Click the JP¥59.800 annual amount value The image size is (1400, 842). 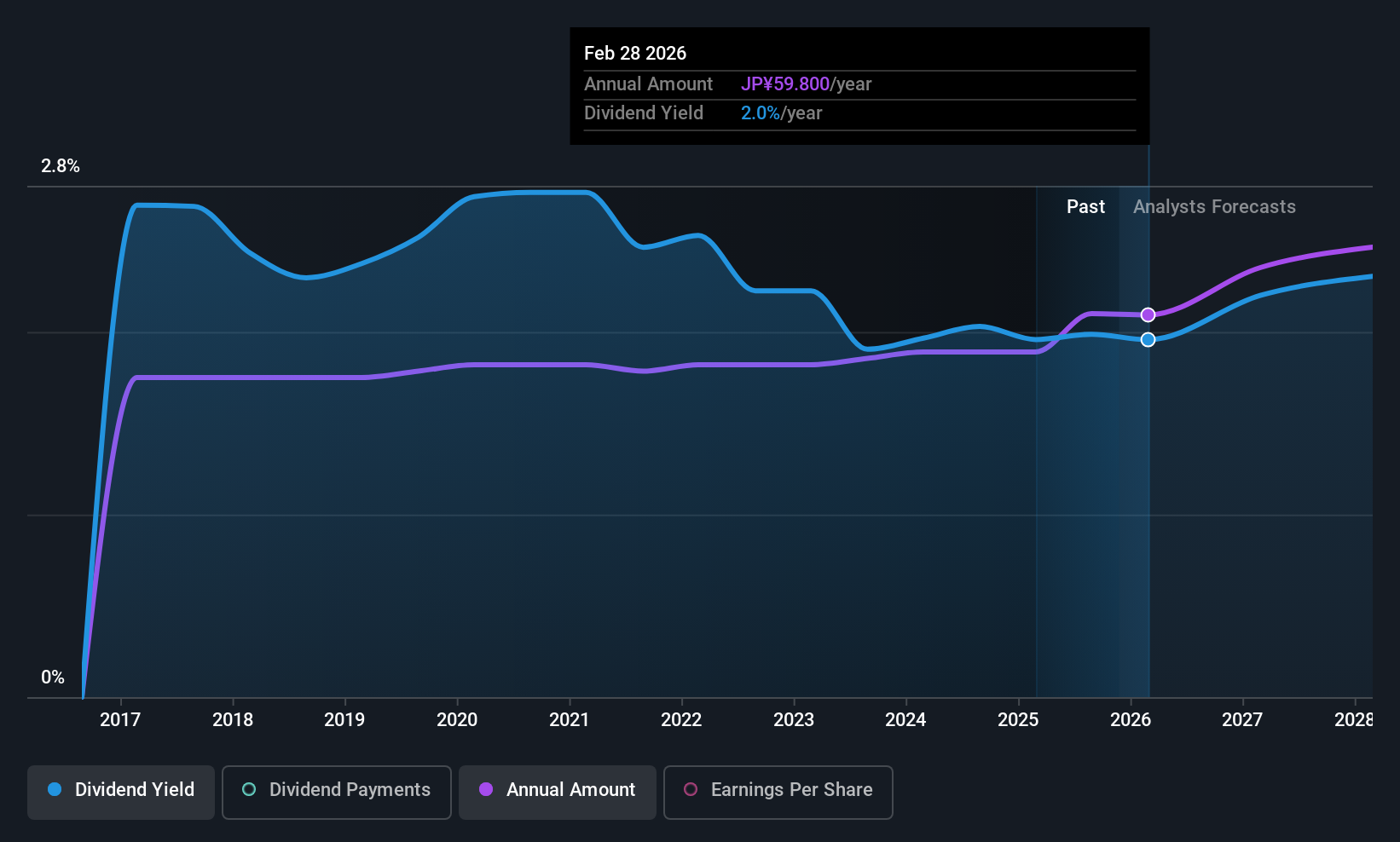coord(784,84)
